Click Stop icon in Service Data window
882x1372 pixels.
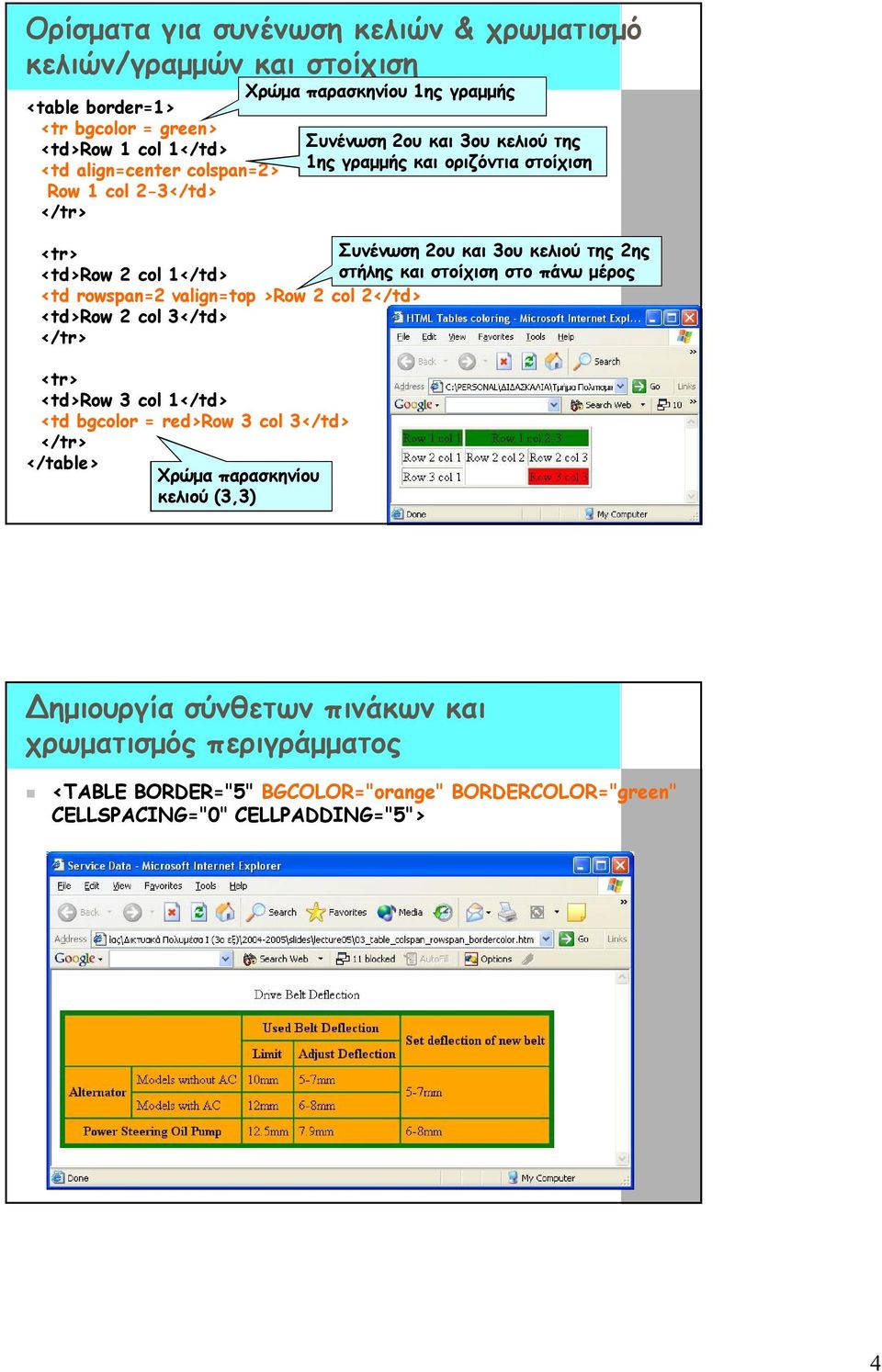point(172,912)
